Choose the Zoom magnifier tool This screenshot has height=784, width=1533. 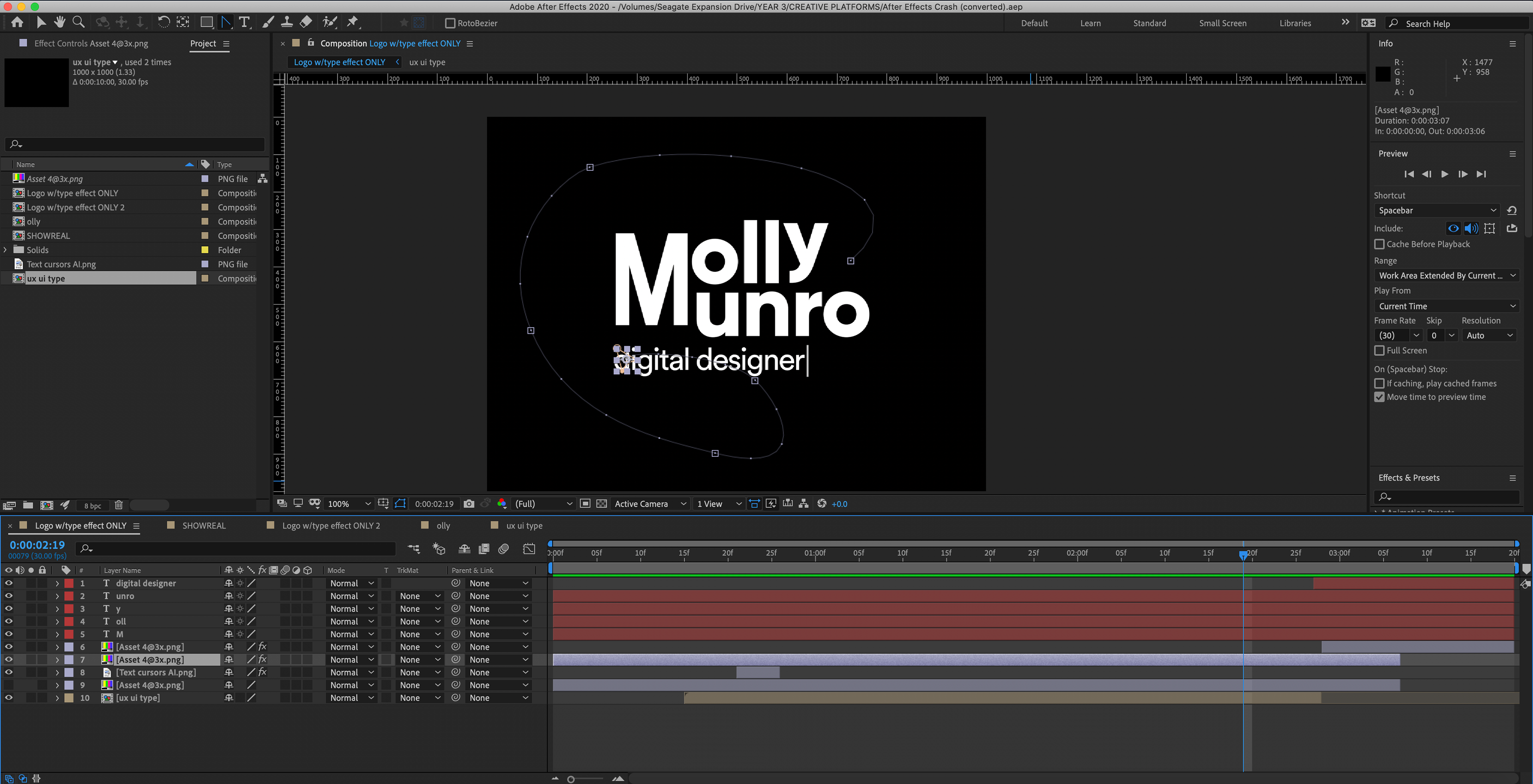78,23
